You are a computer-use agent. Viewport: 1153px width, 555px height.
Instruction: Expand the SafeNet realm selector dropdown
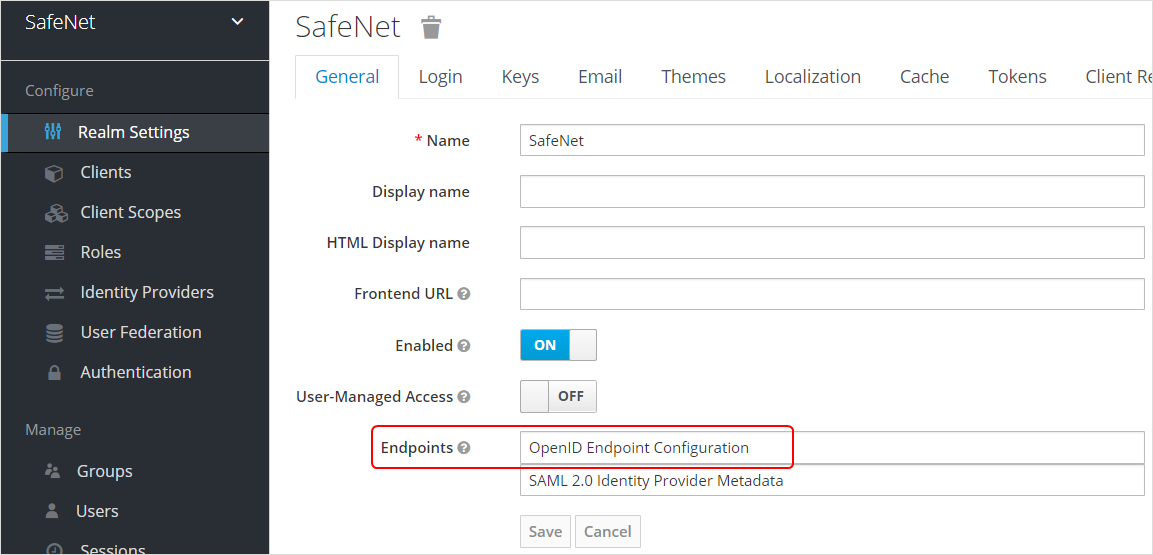click(237, 22)
